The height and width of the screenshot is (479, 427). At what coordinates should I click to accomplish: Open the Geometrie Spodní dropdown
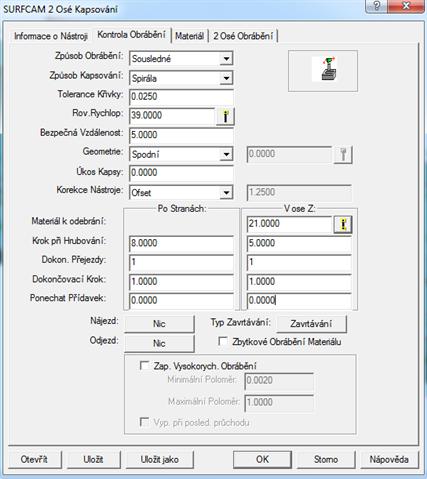coord(226,154)
